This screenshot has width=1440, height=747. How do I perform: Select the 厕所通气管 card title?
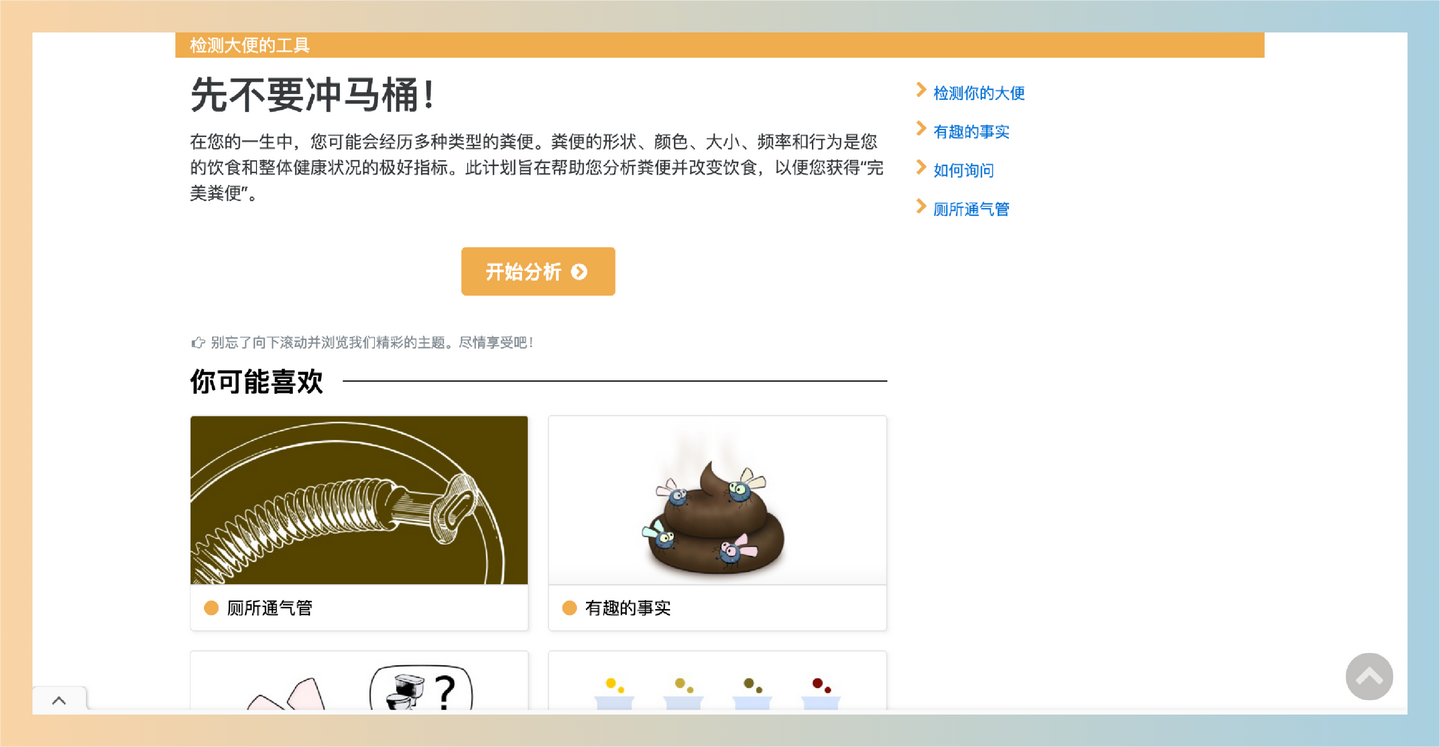(x=270, y=608)
